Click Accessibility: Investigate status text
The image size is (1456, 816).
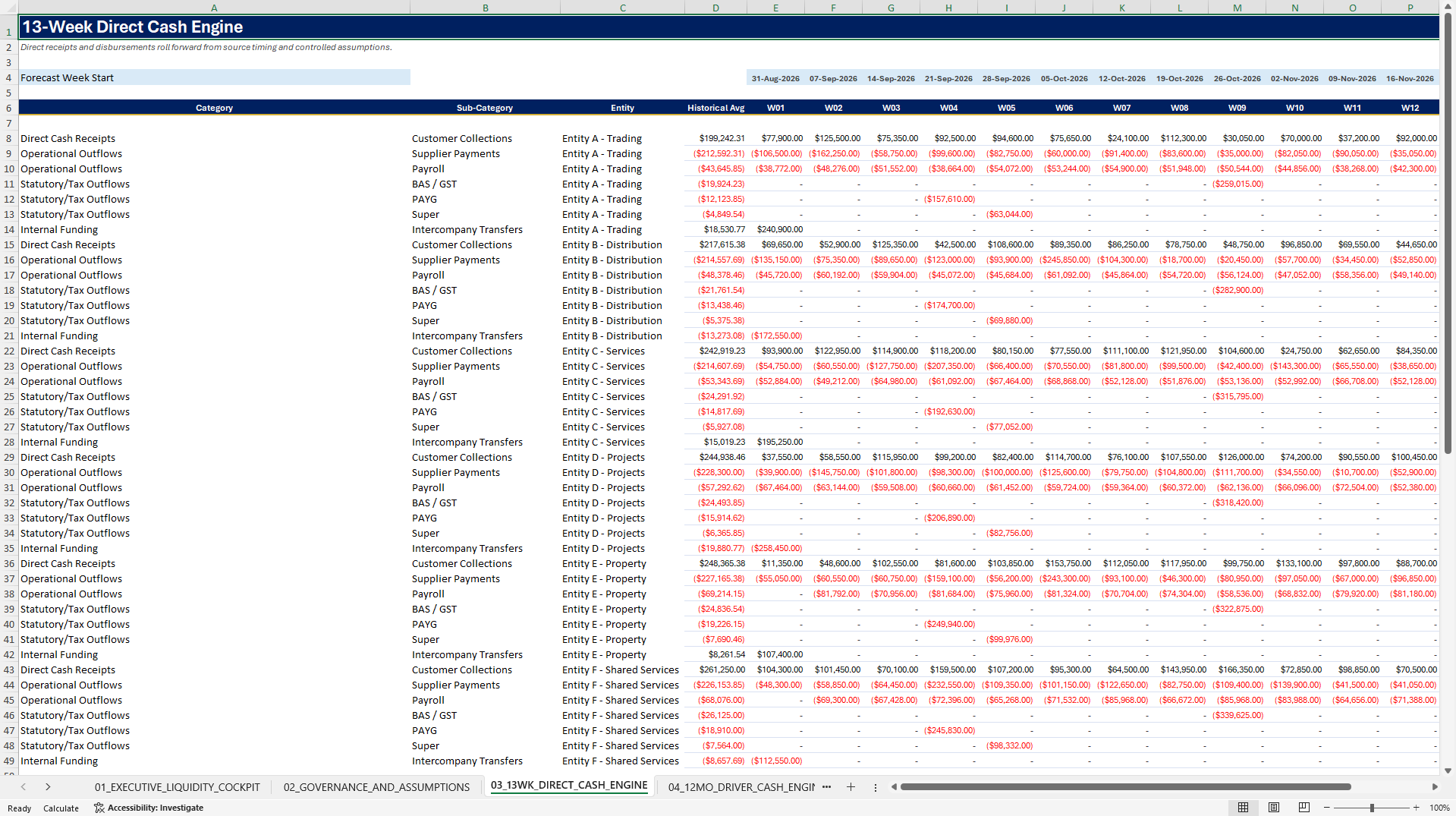(x=156, y=808)
